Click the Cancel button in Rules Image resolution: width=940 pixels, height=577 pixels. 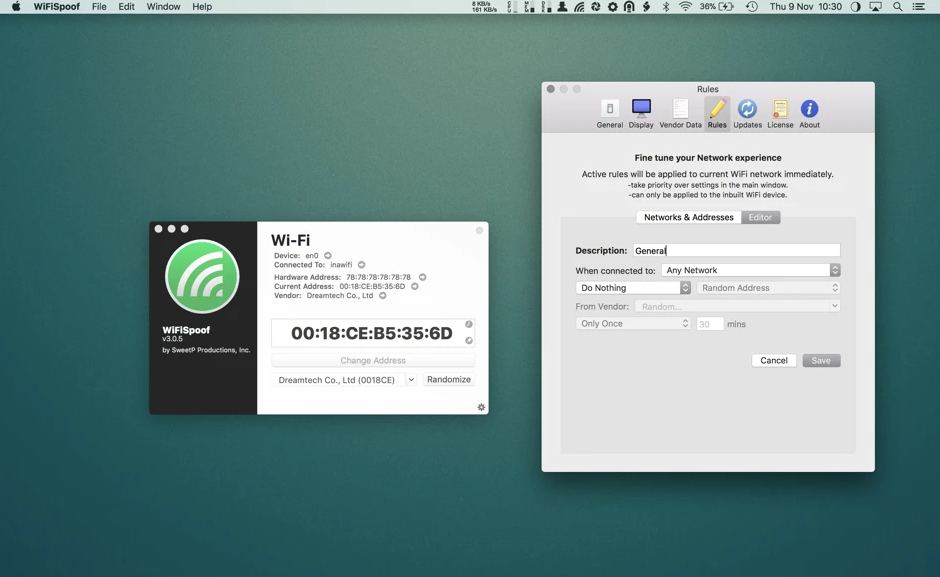(774, 360)
